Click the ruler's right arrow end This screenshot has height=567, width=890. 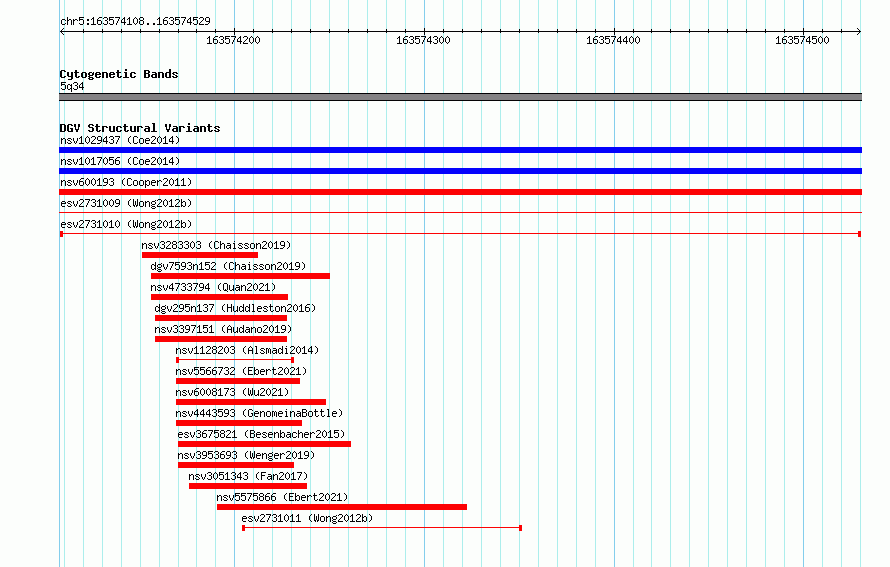click(859, 31)
